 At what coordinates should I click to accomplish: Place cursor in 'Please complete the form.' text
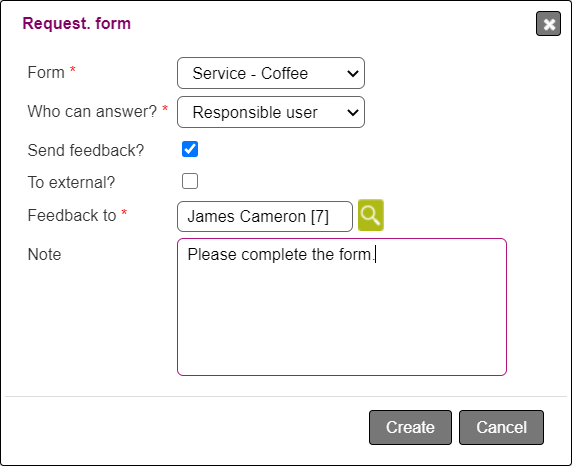point(281,254)
